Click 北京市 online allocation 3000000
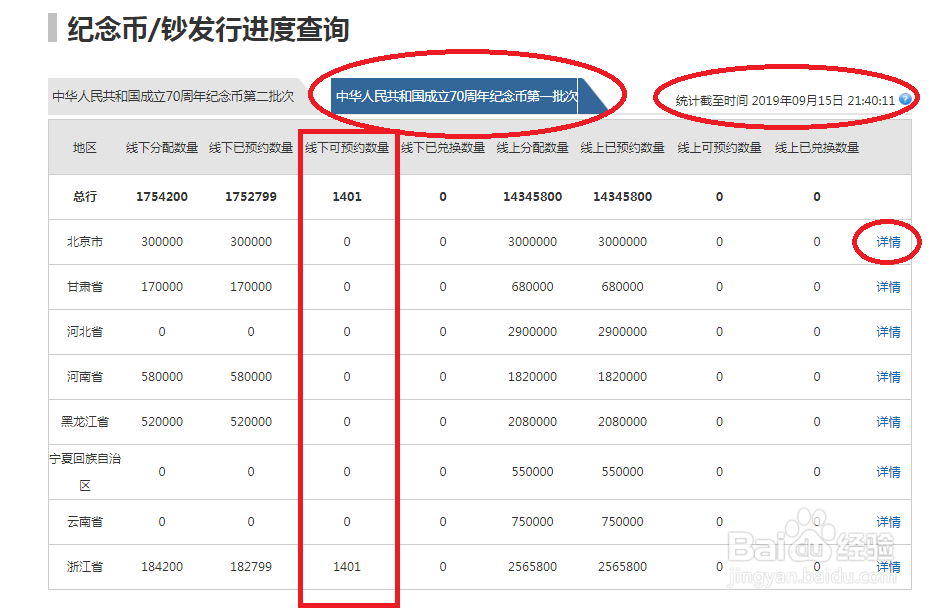Viewport: 948px width, 609px height. point(533,242)
